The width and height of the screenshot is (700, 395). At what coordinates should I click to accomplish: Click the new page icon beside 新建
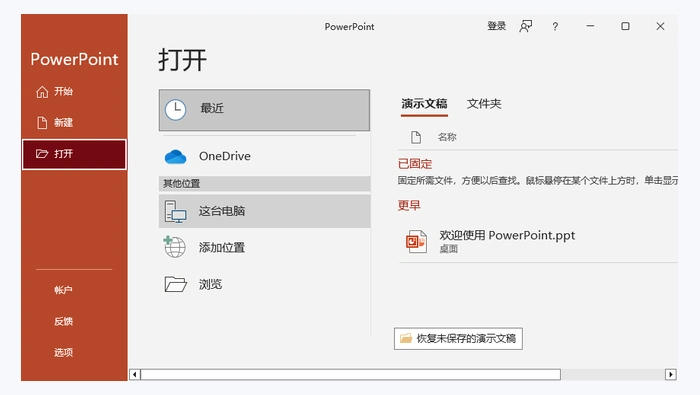tap(42, 123)
